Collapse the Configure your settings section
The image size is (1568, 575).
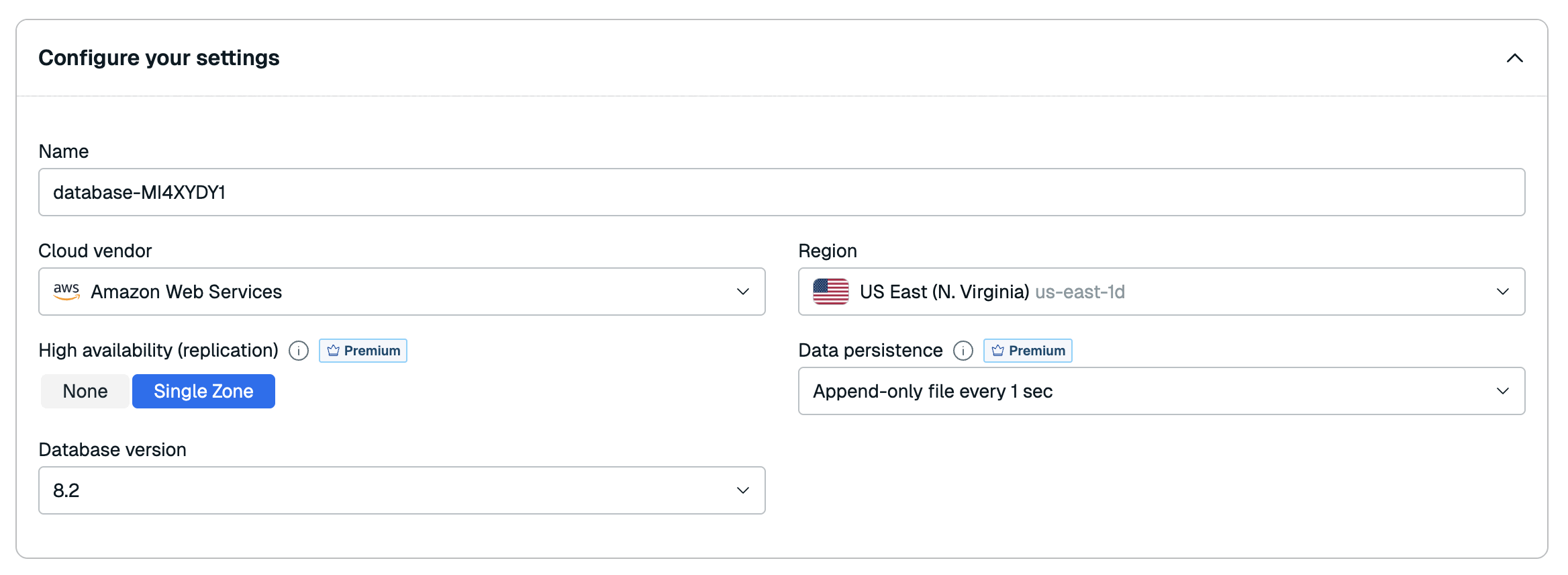[x=1514, y=58]
